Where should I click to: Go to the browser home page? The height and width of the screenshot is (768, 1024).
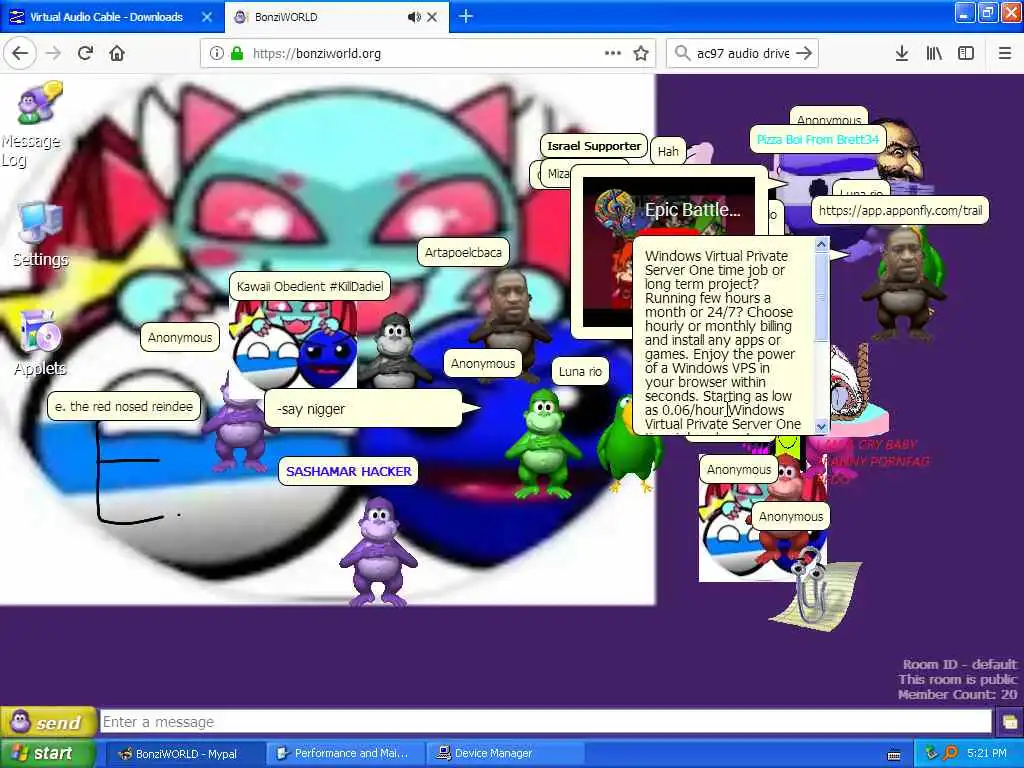(117, 54)
